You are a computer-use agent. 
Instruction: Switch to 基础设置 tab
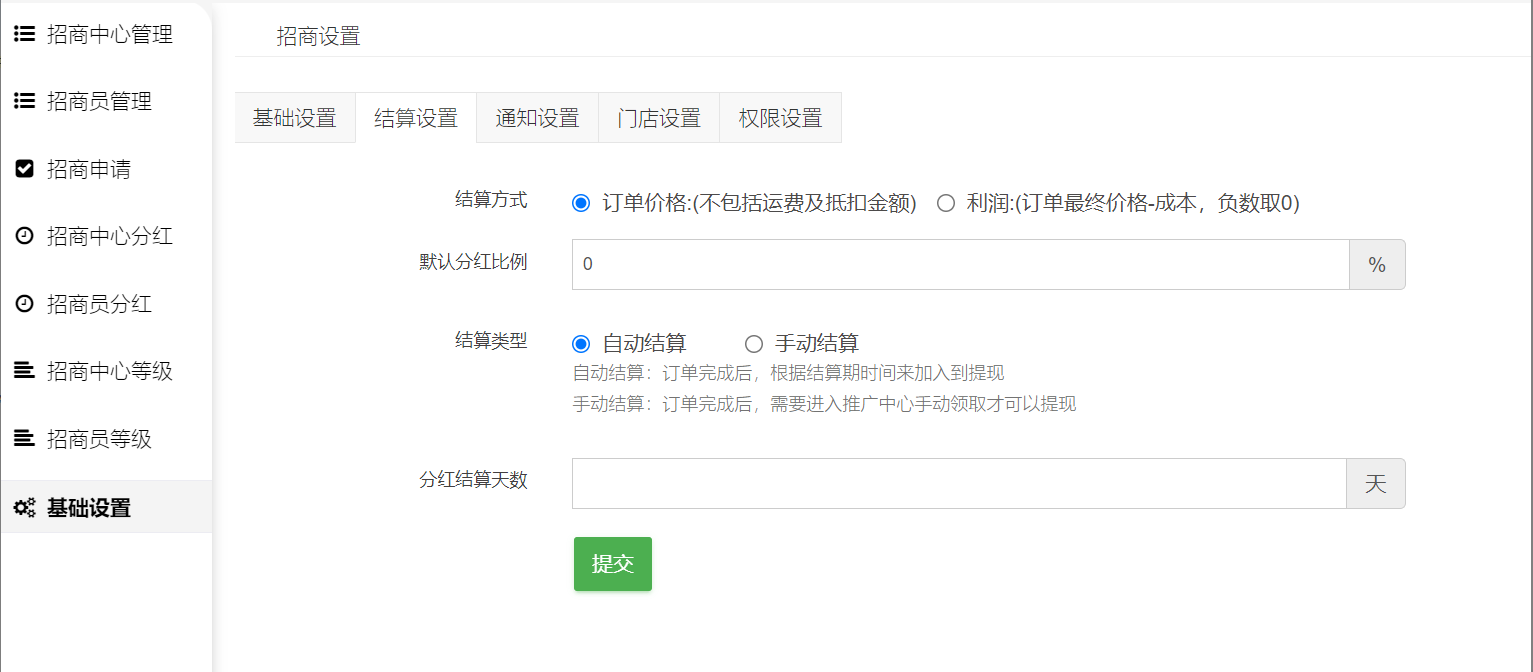295,118
